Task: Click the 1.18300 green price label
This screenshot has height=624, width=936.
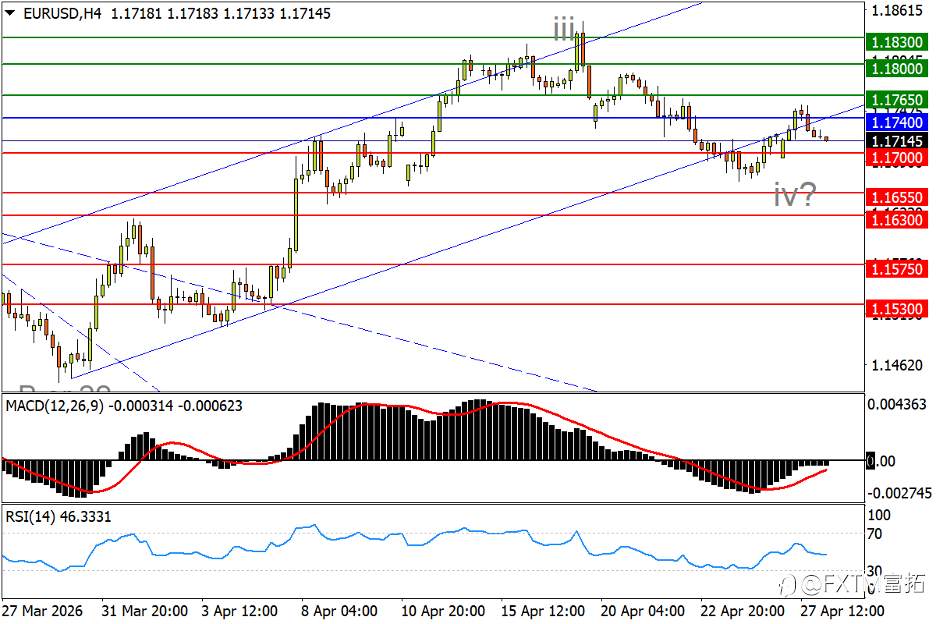Action: [x=896, y=42]
